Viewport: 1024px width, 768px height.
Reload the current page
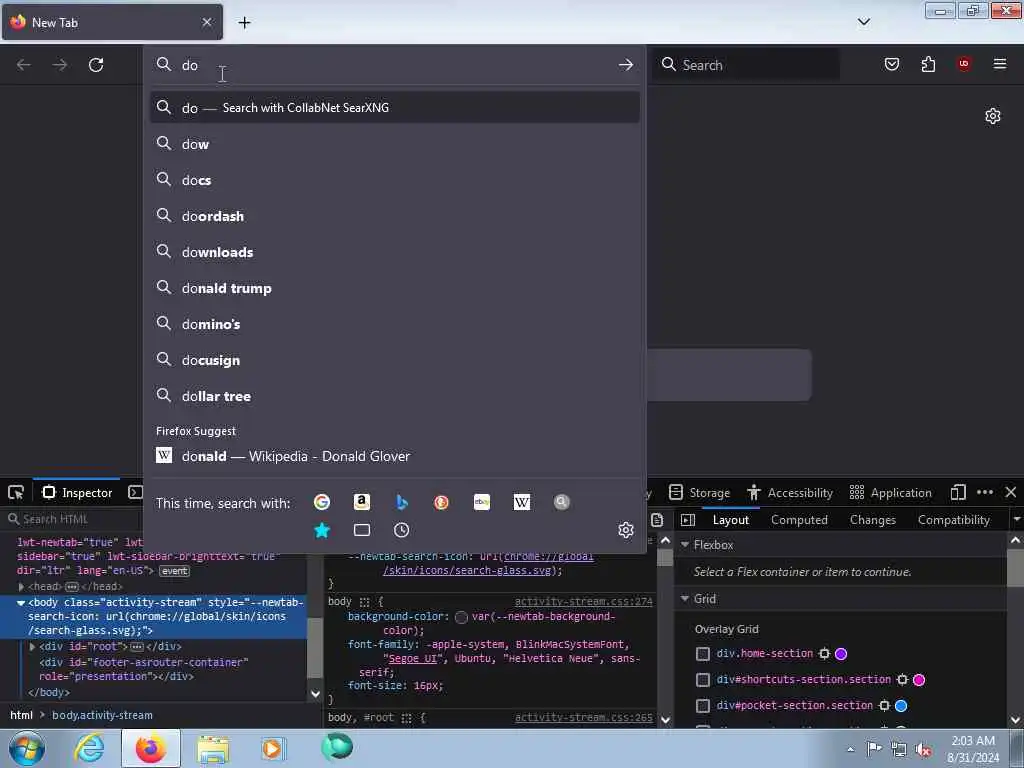click(x=96, y=65)
